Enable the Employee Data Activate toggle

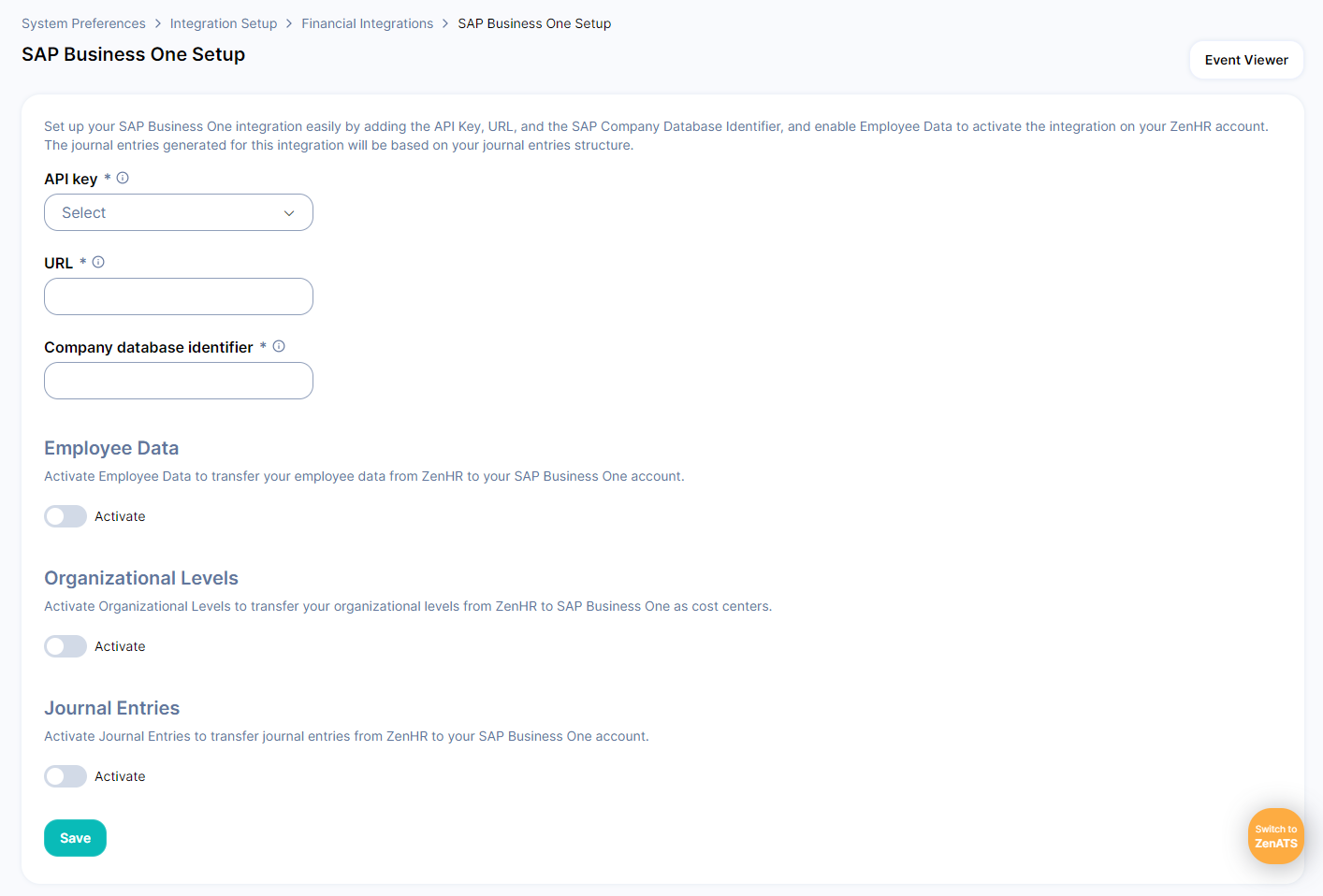(65, 516)
